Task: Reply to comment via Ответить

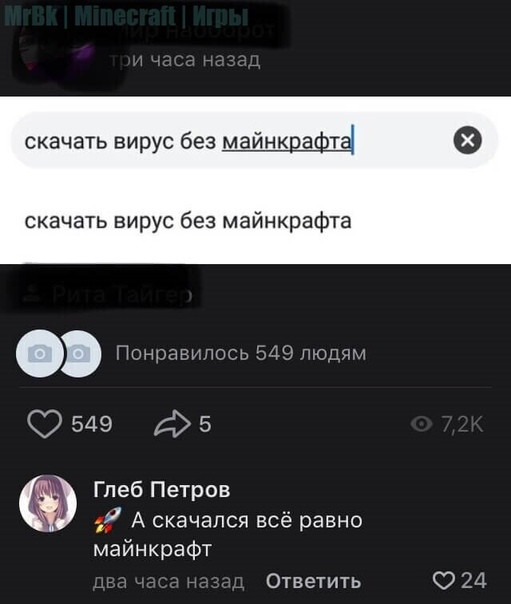Action: pos(313,581)
